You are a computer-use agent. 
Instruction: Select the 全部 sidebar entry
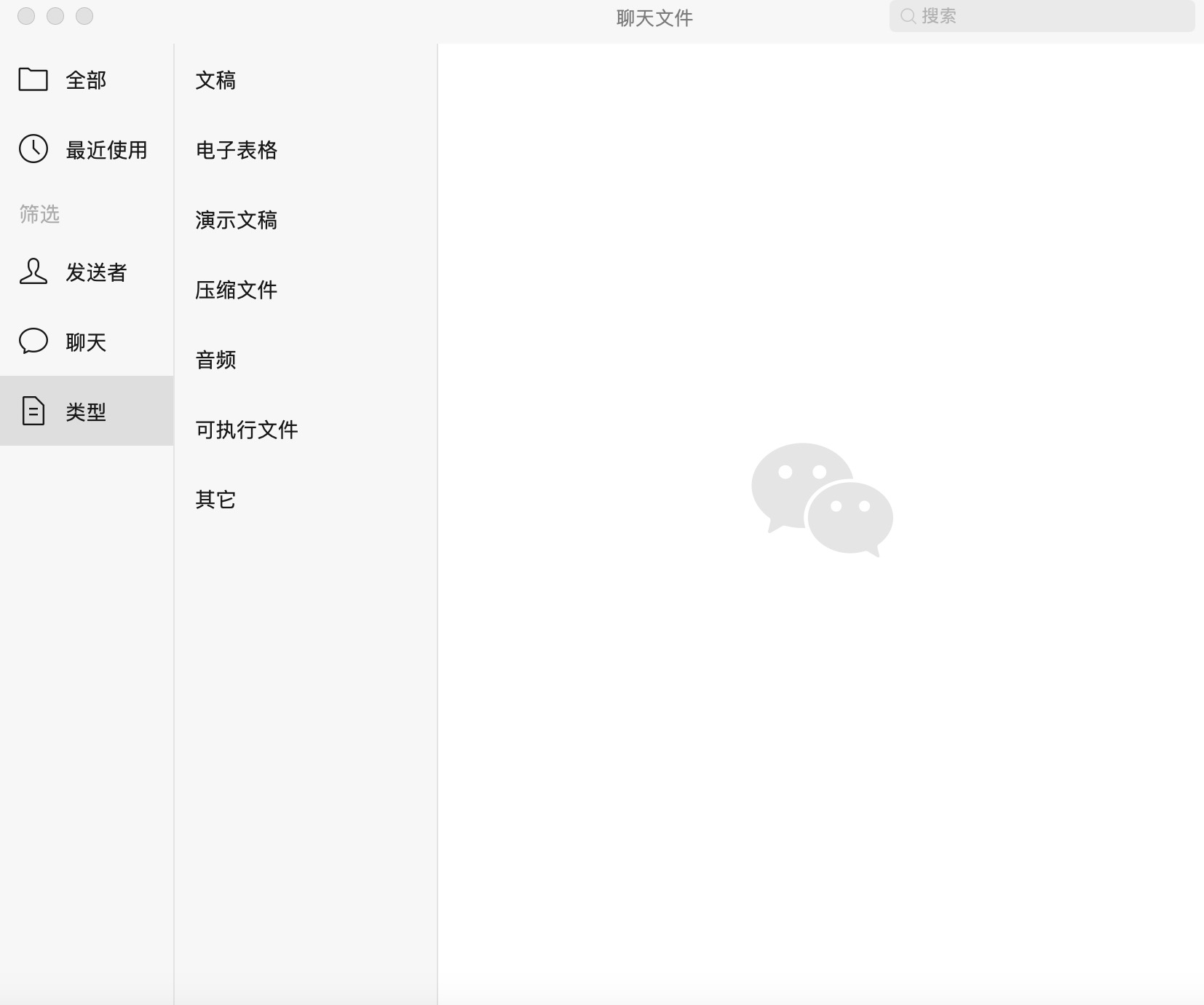[87, 80]
